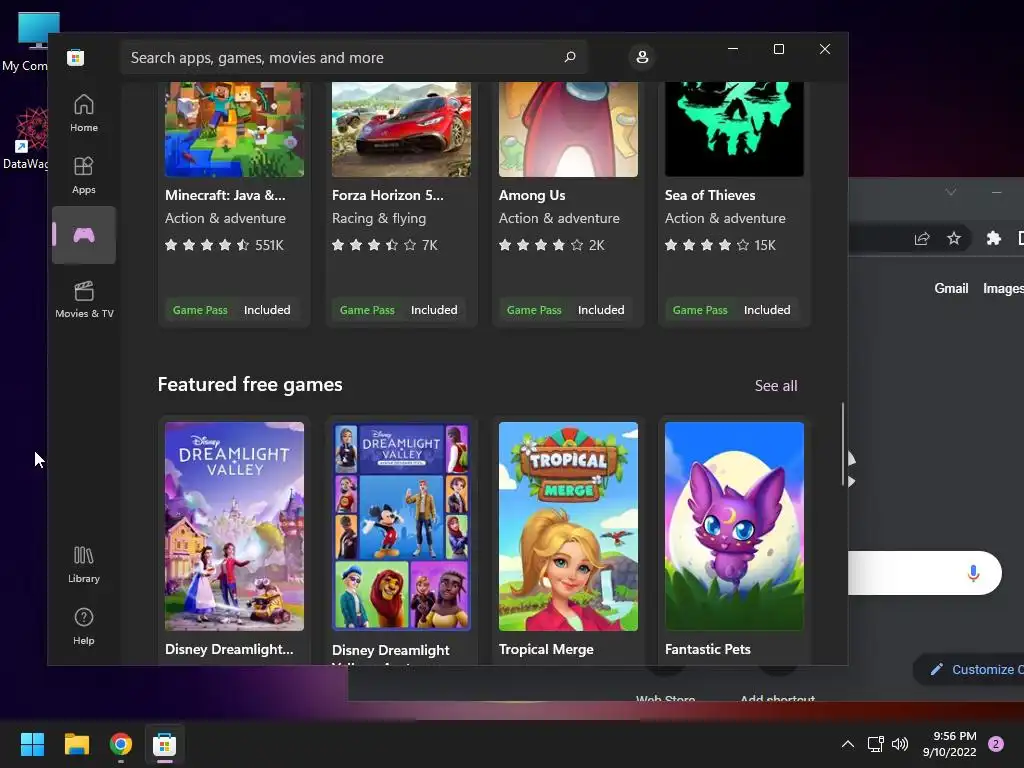Image resolution: width=1024 pixels, height=768 pixels.
Task: Click the Featured free games heading
Action: coord(249,385)
